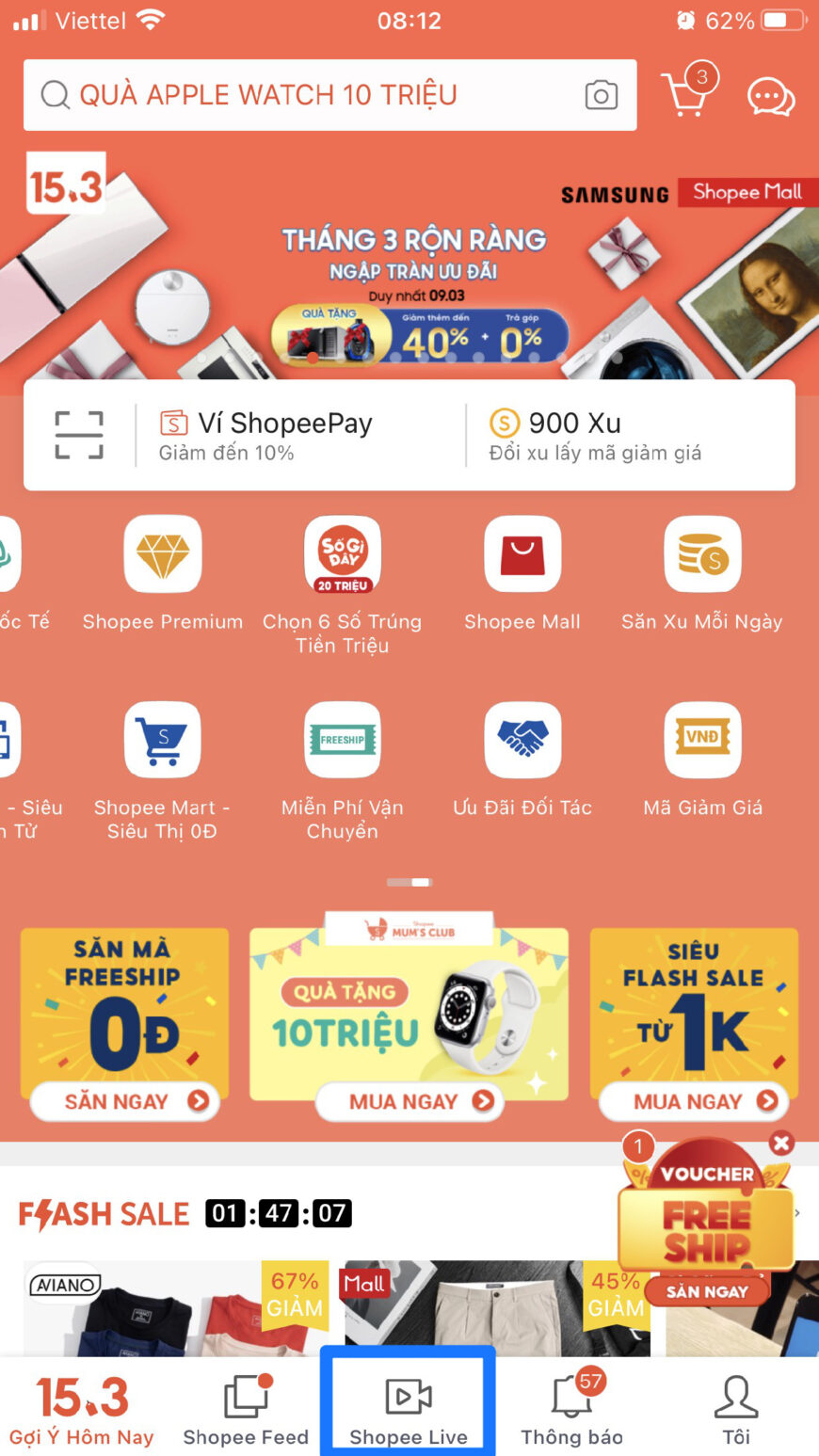Tap the camera image search icon
Viewport: 819px width, 1456px height.
pyautogui.click(x=602, y=95)
